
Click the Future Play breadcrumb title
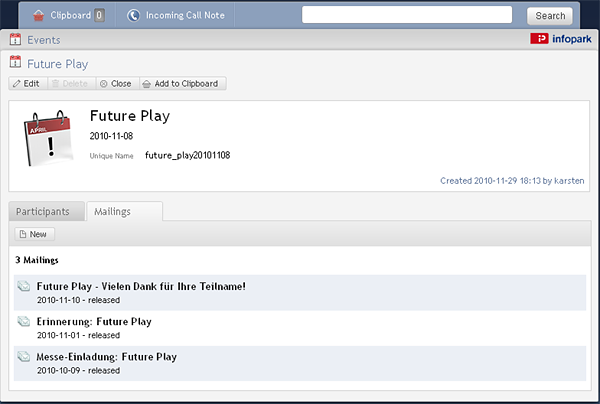click(57, 64)
